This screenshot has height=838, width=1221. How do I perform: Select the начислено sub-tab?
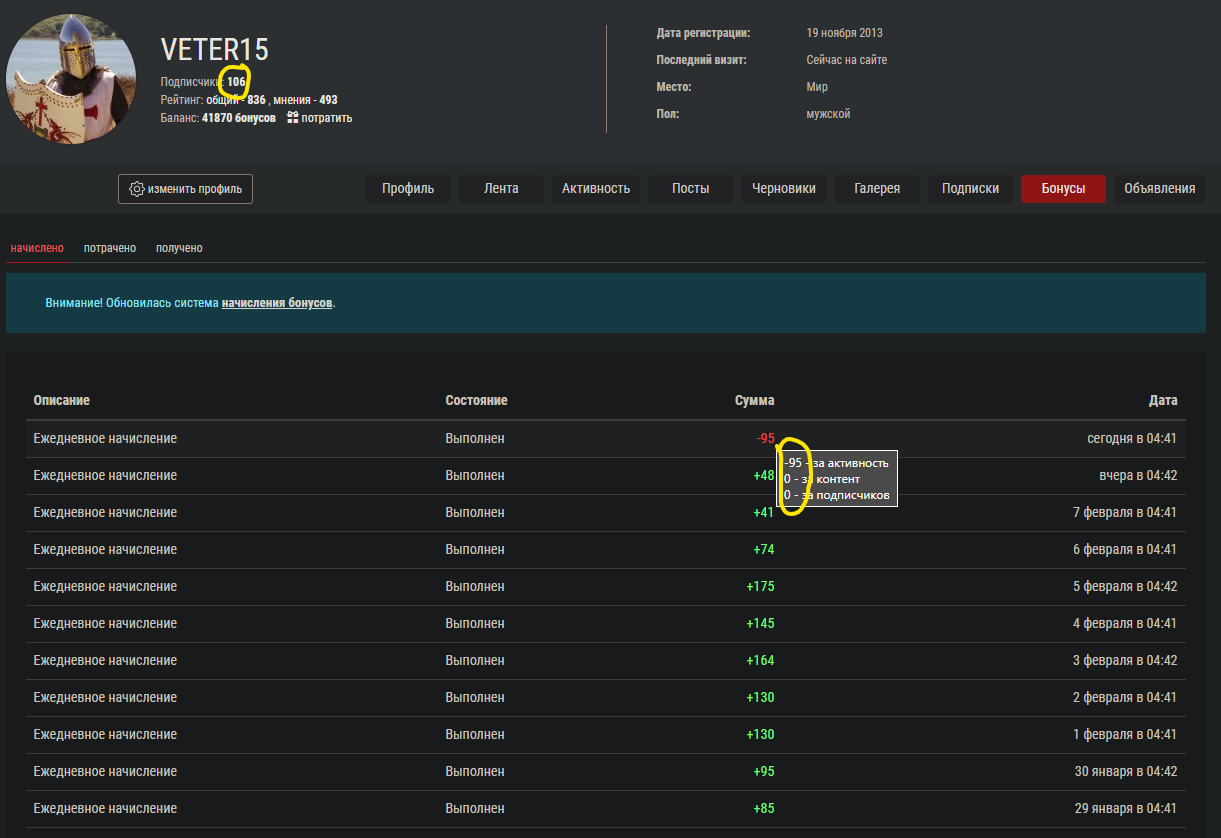pos(38,248)
